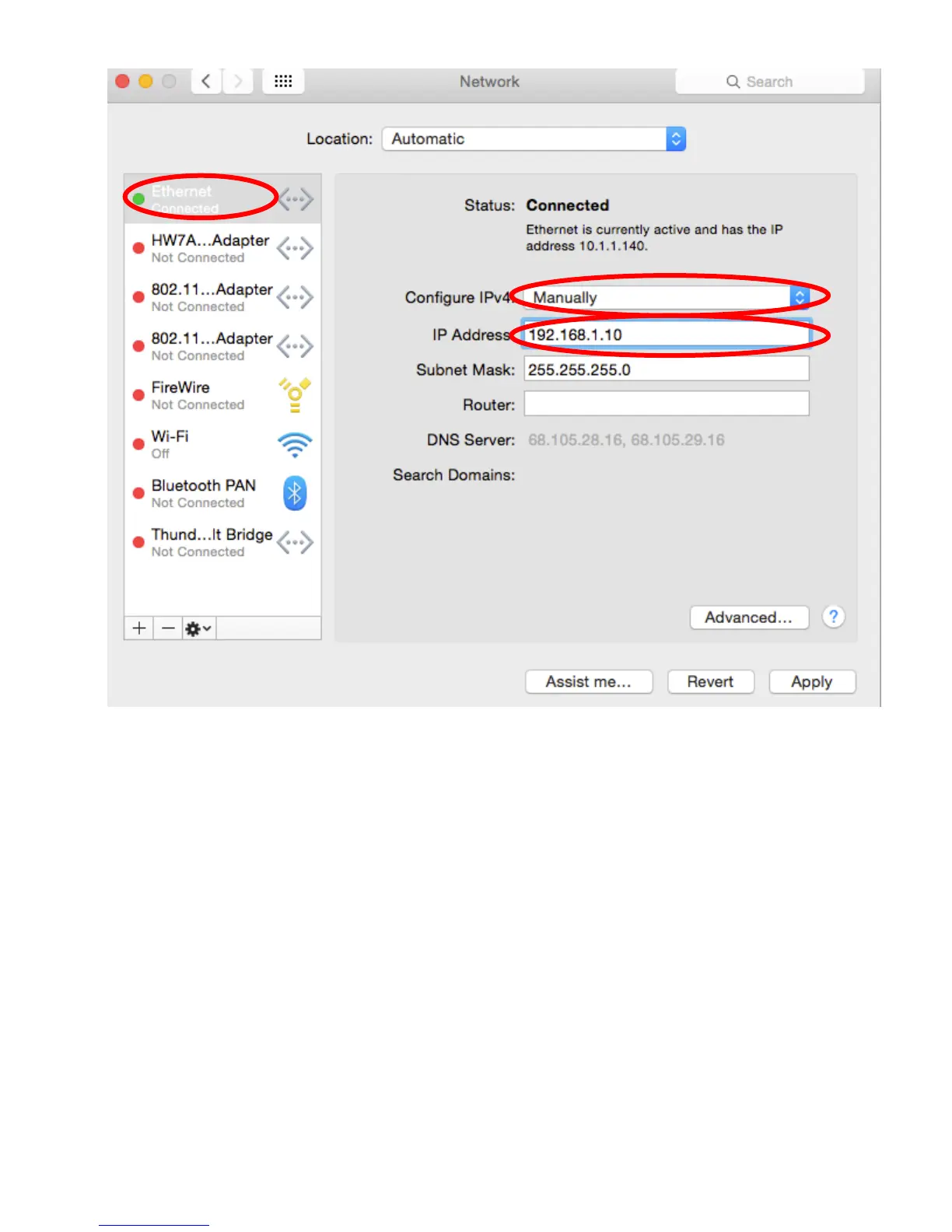
Task: Select the HW7A Adapter service
Action: click(x=222, y=248)
